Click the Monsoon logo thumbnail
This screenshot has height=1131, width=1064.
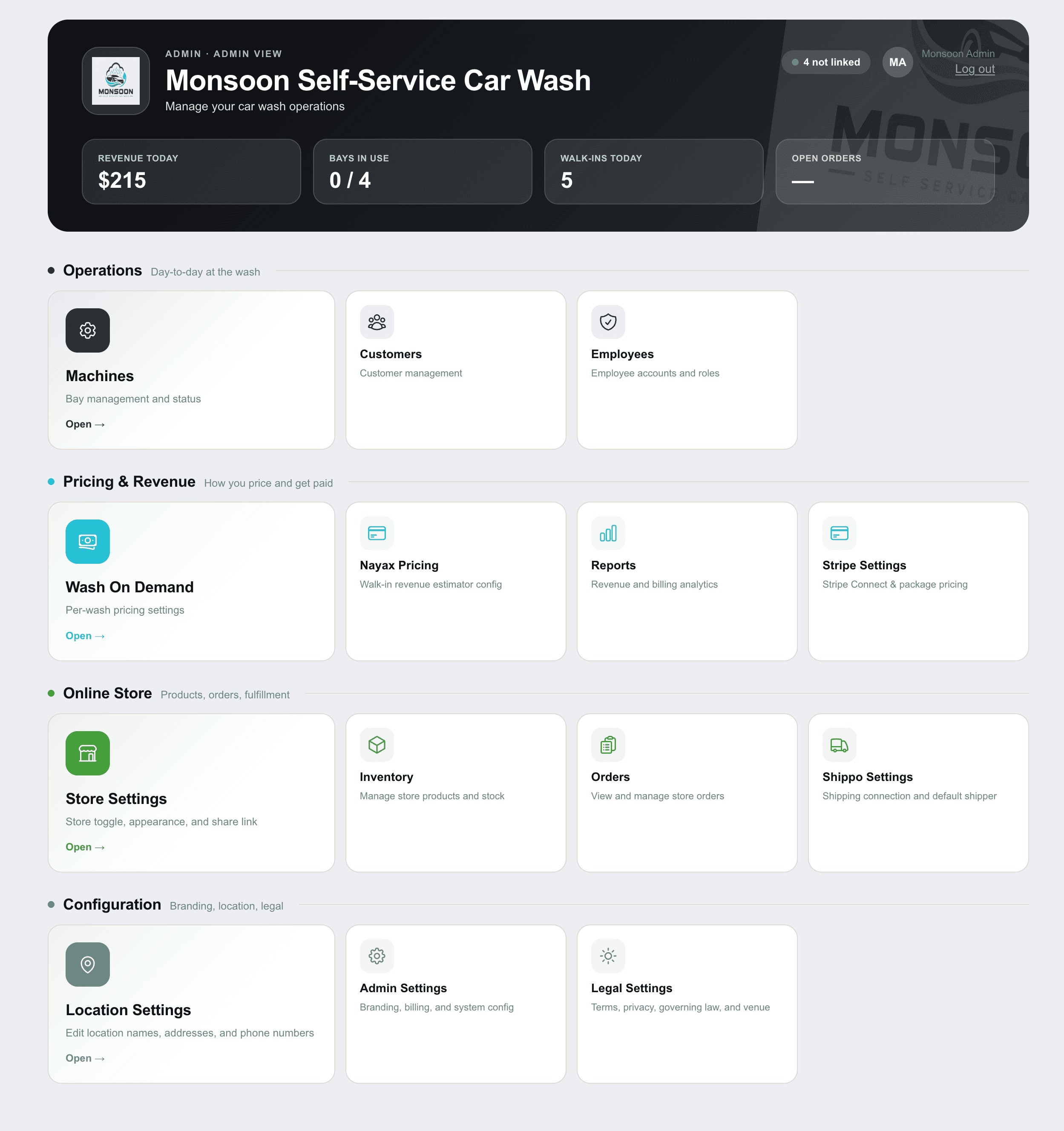115,81
